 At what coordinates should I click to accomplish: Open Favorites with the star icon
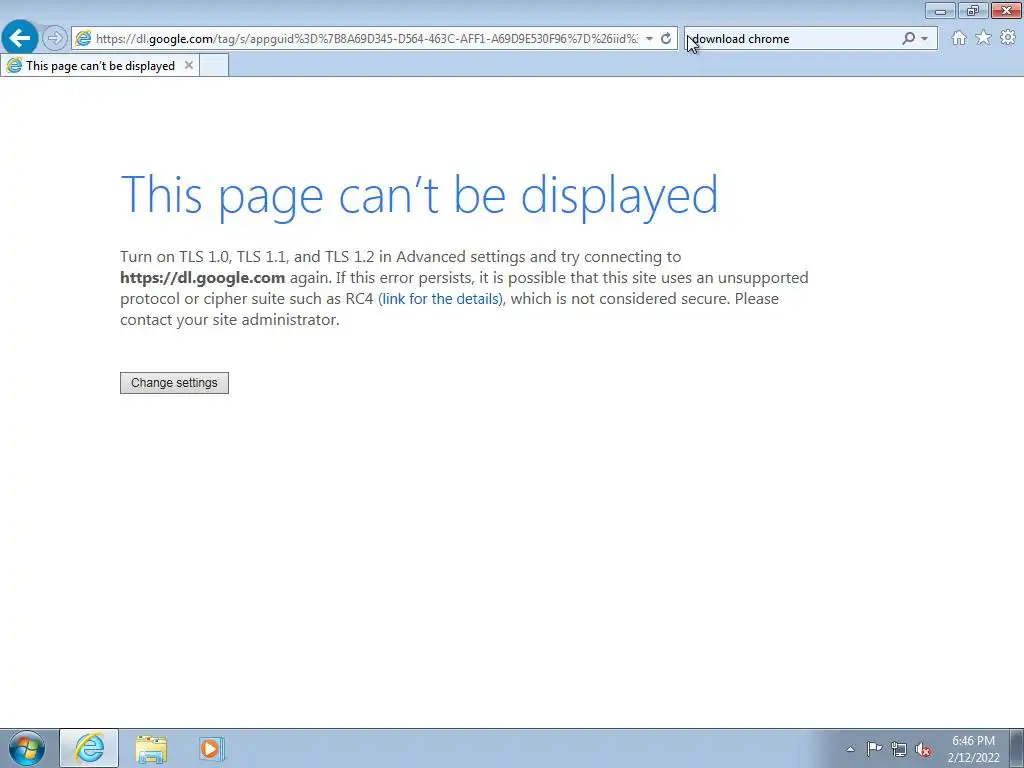983,38
